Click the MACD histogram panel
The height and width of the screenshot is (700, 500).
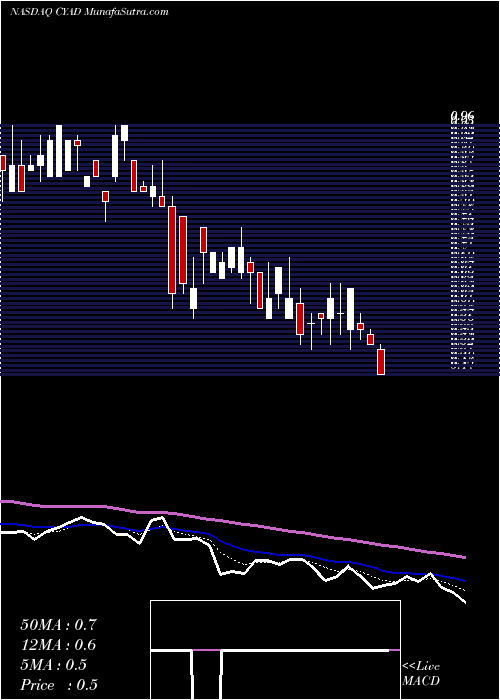tap(275, 650)
